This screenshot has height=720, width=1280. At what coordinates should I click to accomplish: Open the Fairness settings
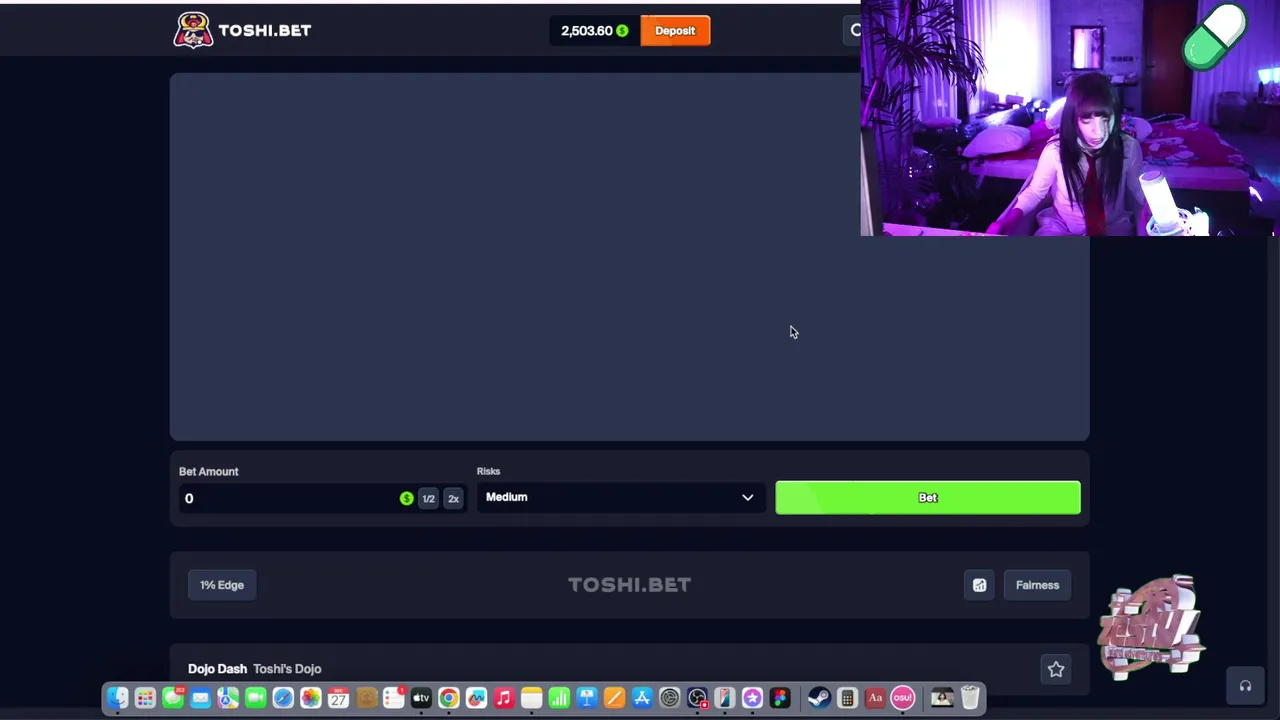tap(1037, 585)
